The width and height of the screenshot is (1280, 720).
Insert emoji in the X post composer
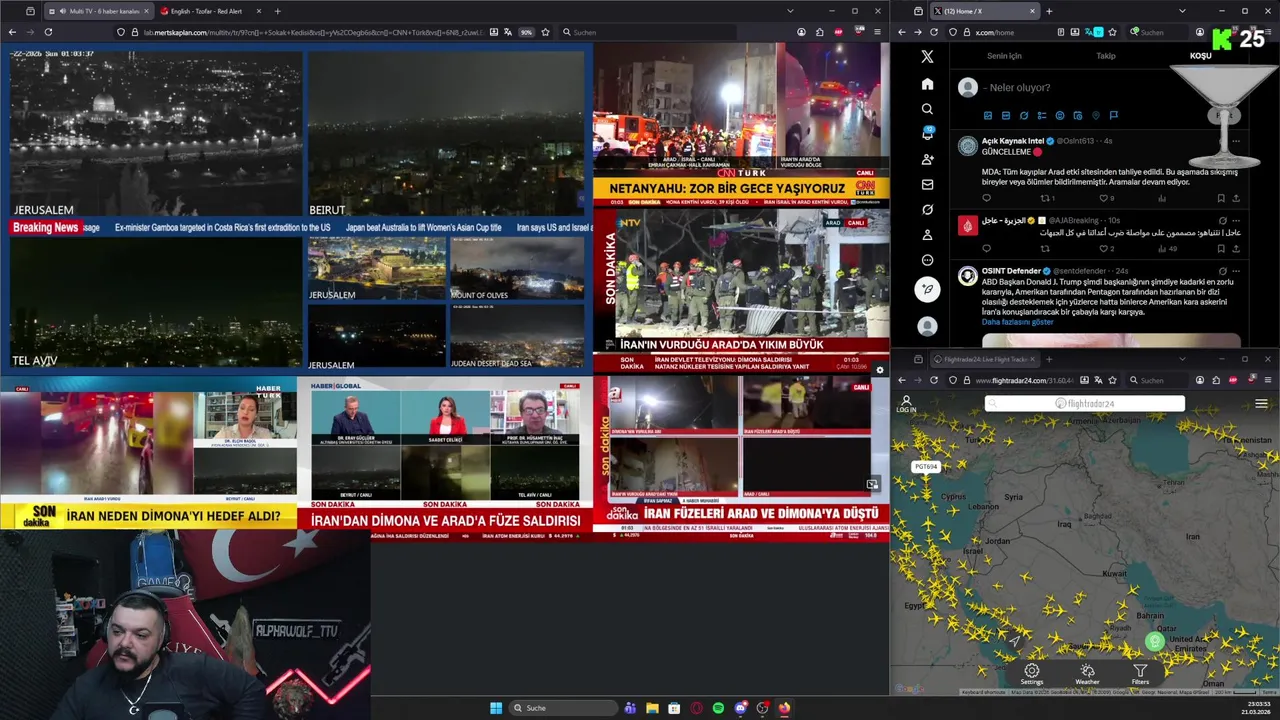[1060, 116]
